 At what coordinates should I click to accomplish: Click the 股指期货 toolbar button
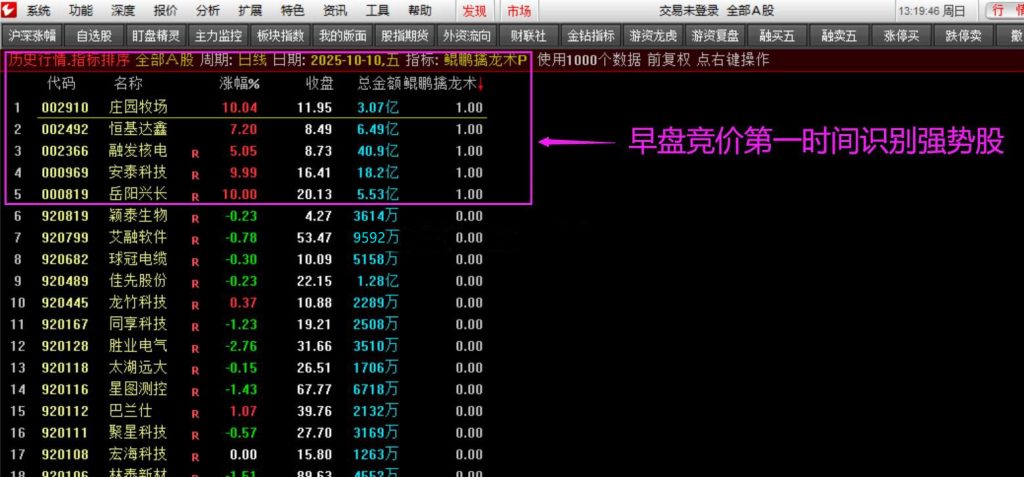[x=406, y=37]
